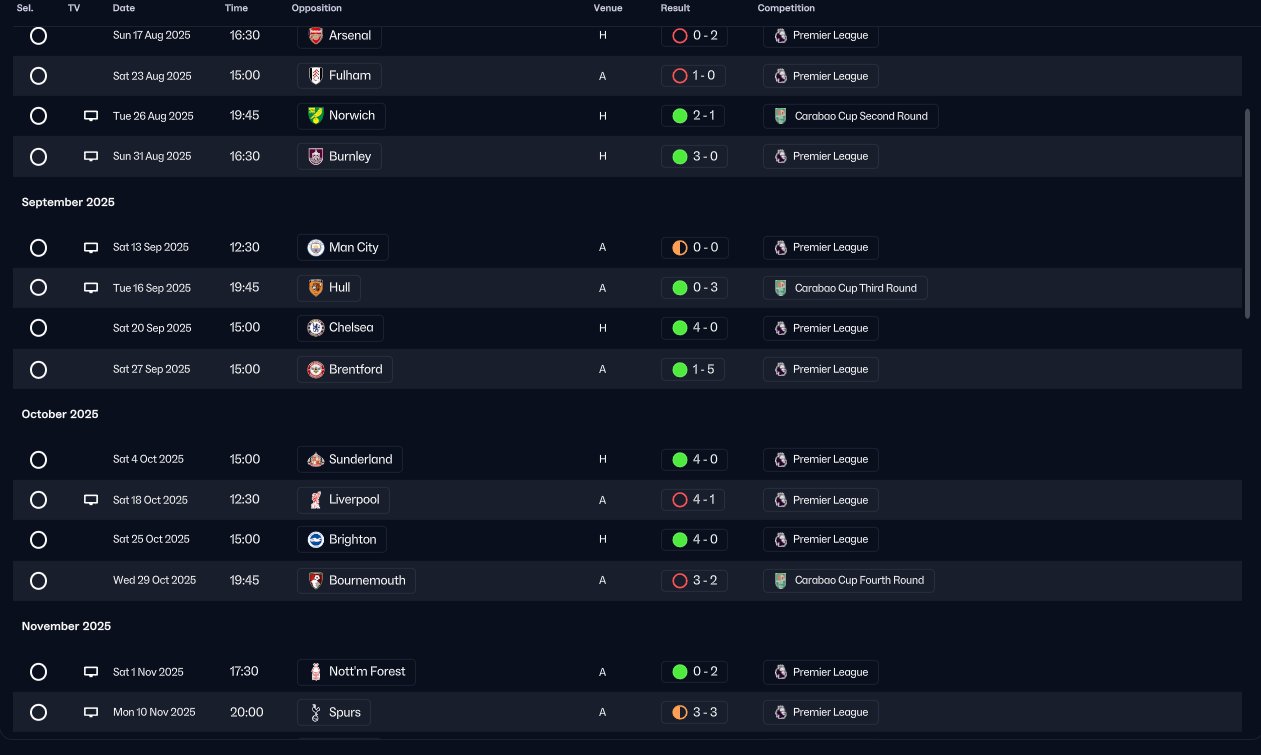Select the Brentford fixture radio circle
This screenshot has width=1261, height=755.
click(38, 369)
